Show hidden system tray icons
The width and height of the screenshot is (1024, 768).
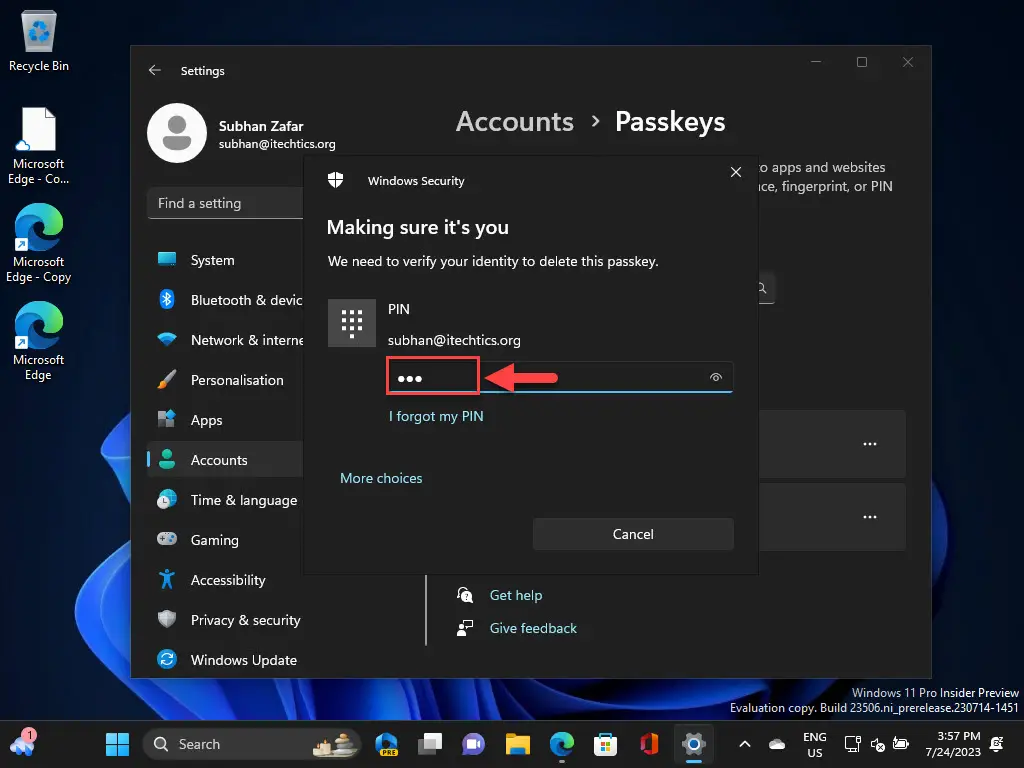(744, 744)
